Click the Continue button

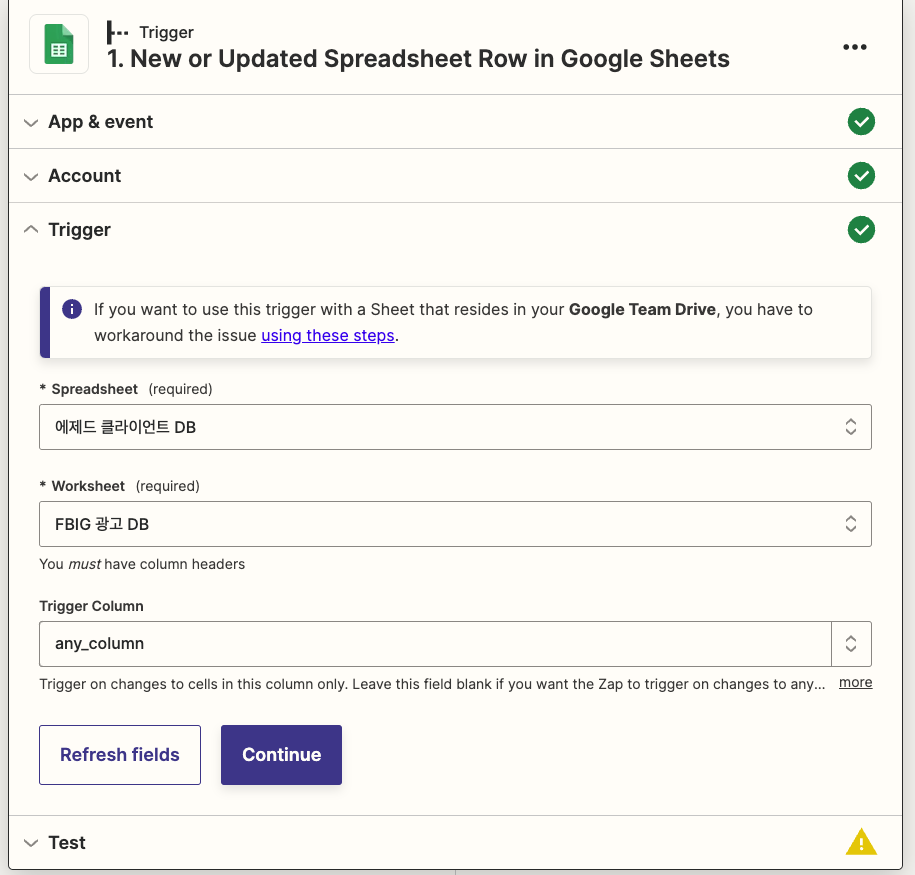click(281, 755)
